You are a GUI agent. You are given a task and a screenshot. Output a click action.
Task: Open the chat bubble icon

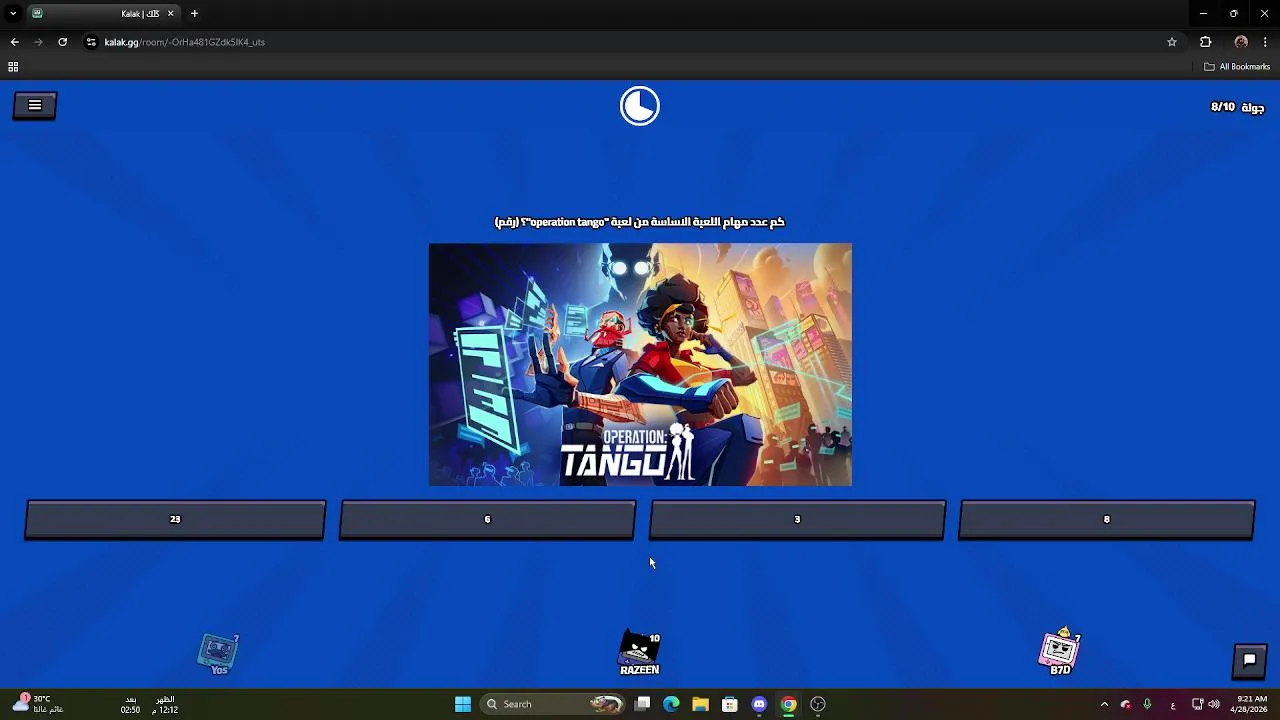pyautogui.click(x=1249, y=660)
